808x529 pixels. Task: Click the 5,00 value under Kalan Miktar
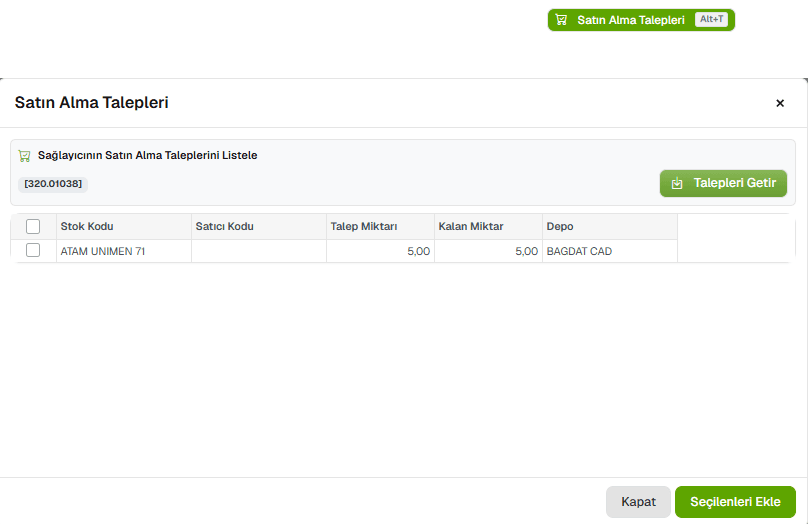526,252
